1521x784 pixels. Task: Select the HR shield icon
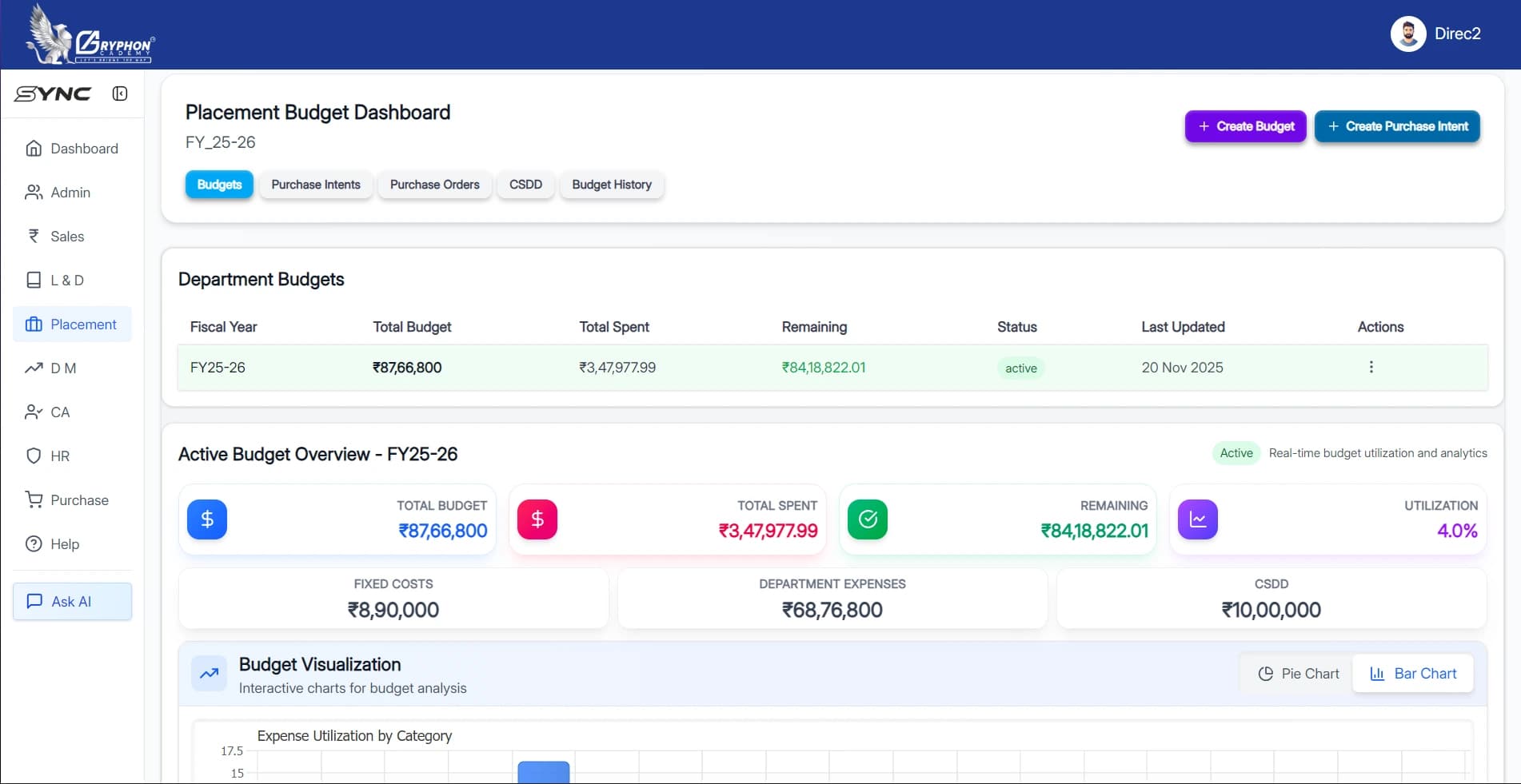33,456
